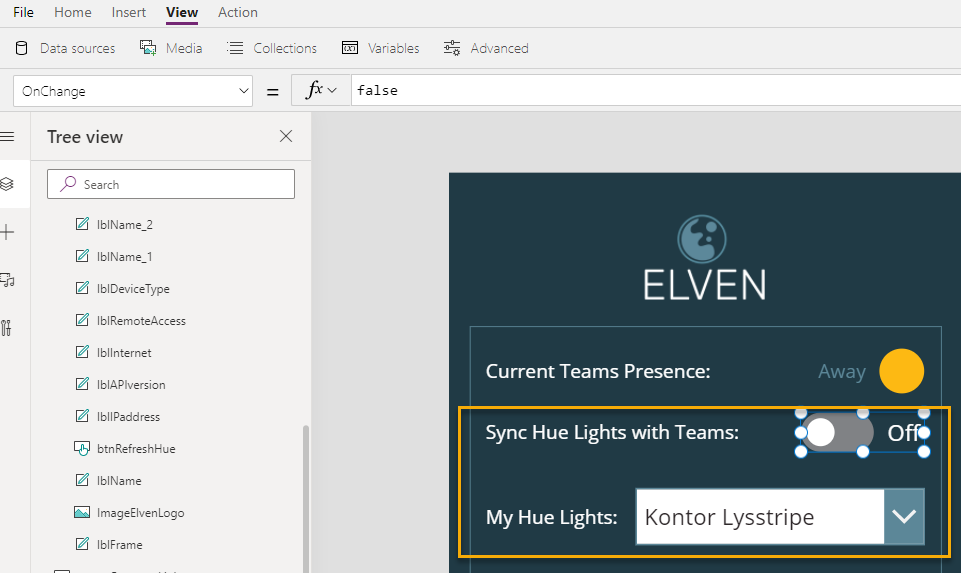The image size is (961, 573).
Task: Open My Hue Lights dropdown arrow
Action: coord(904,517)
